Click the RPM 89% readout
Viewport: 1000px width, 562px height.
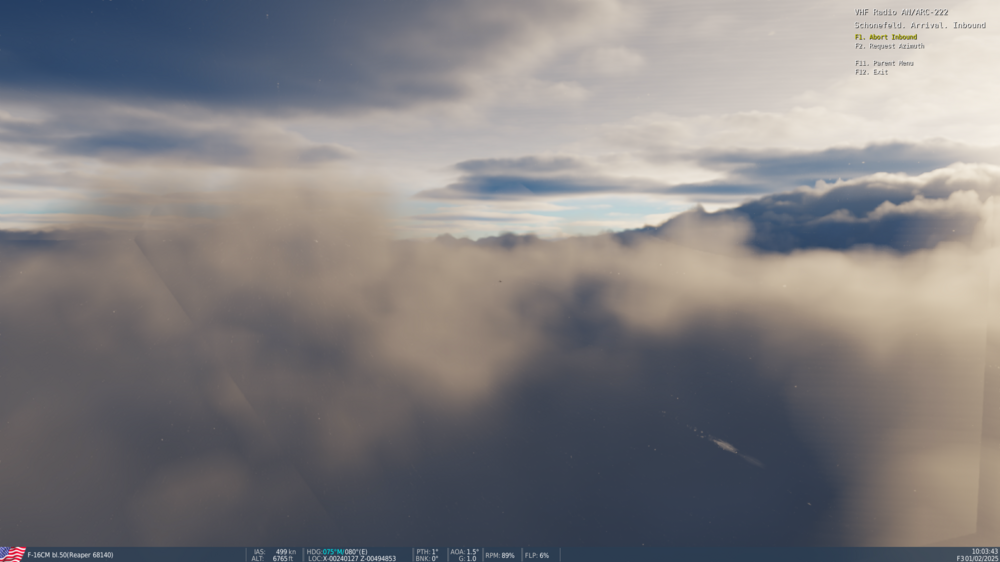pyautogui.click(x=499, y=555)
